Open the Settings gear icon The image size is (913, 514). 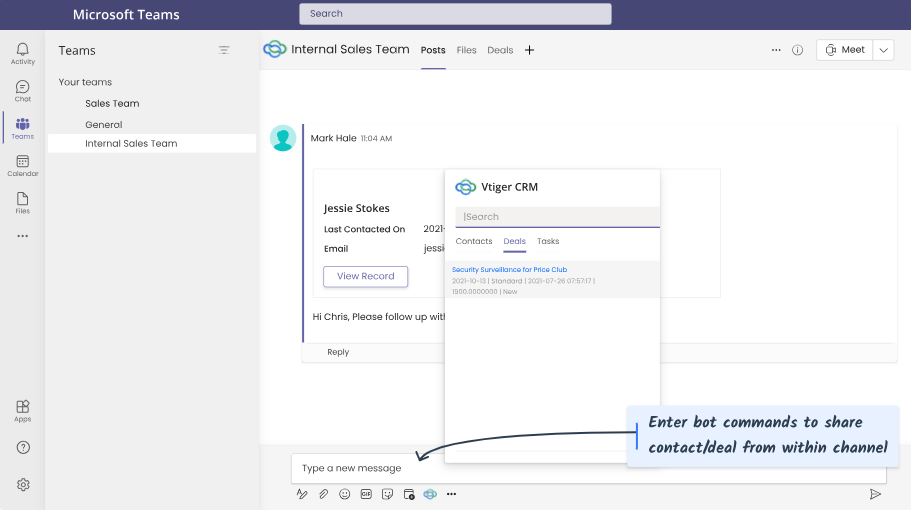[23, 485]
